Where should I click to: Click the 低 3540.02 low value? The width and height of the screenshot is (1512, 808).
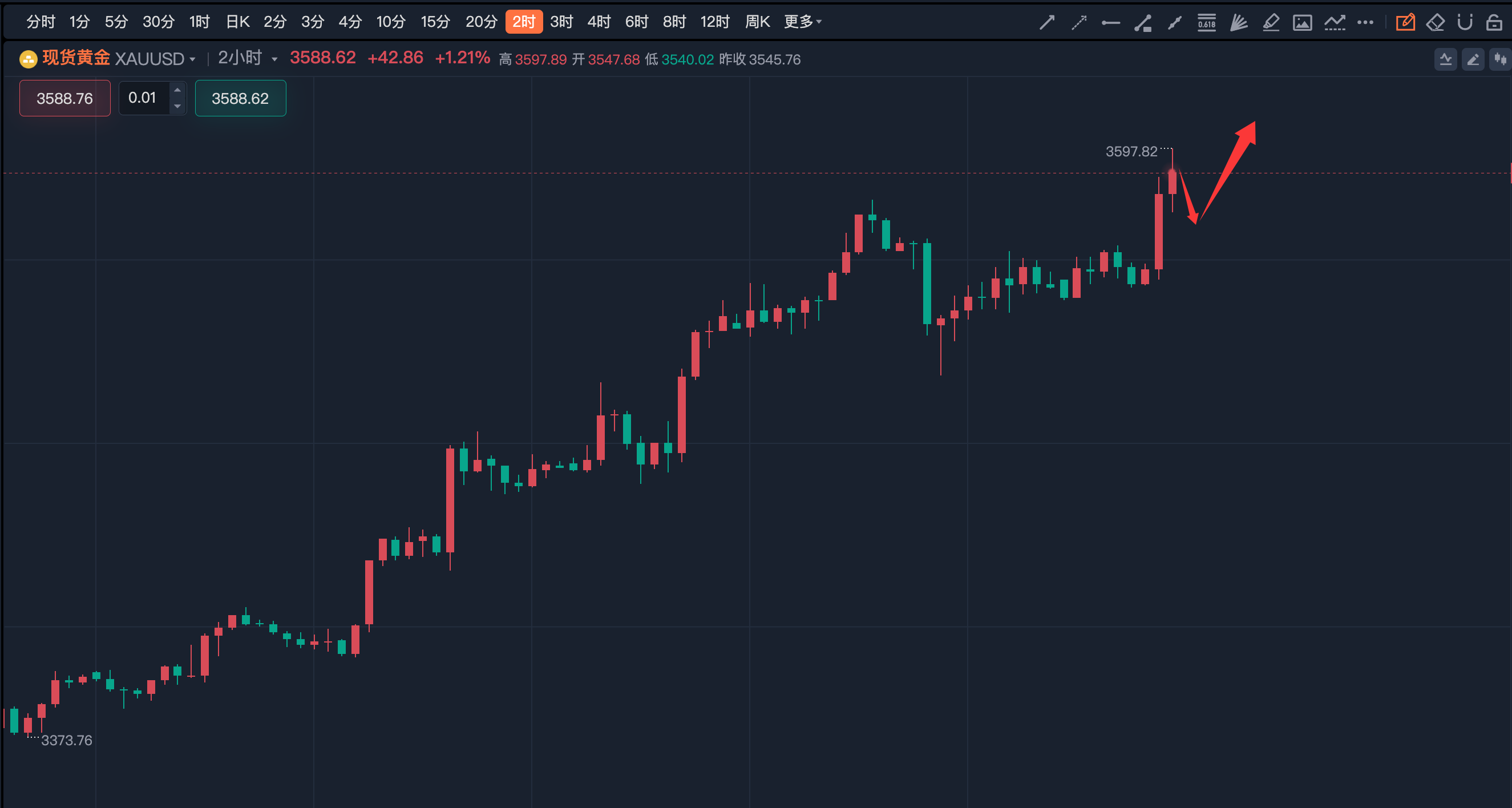679,59
